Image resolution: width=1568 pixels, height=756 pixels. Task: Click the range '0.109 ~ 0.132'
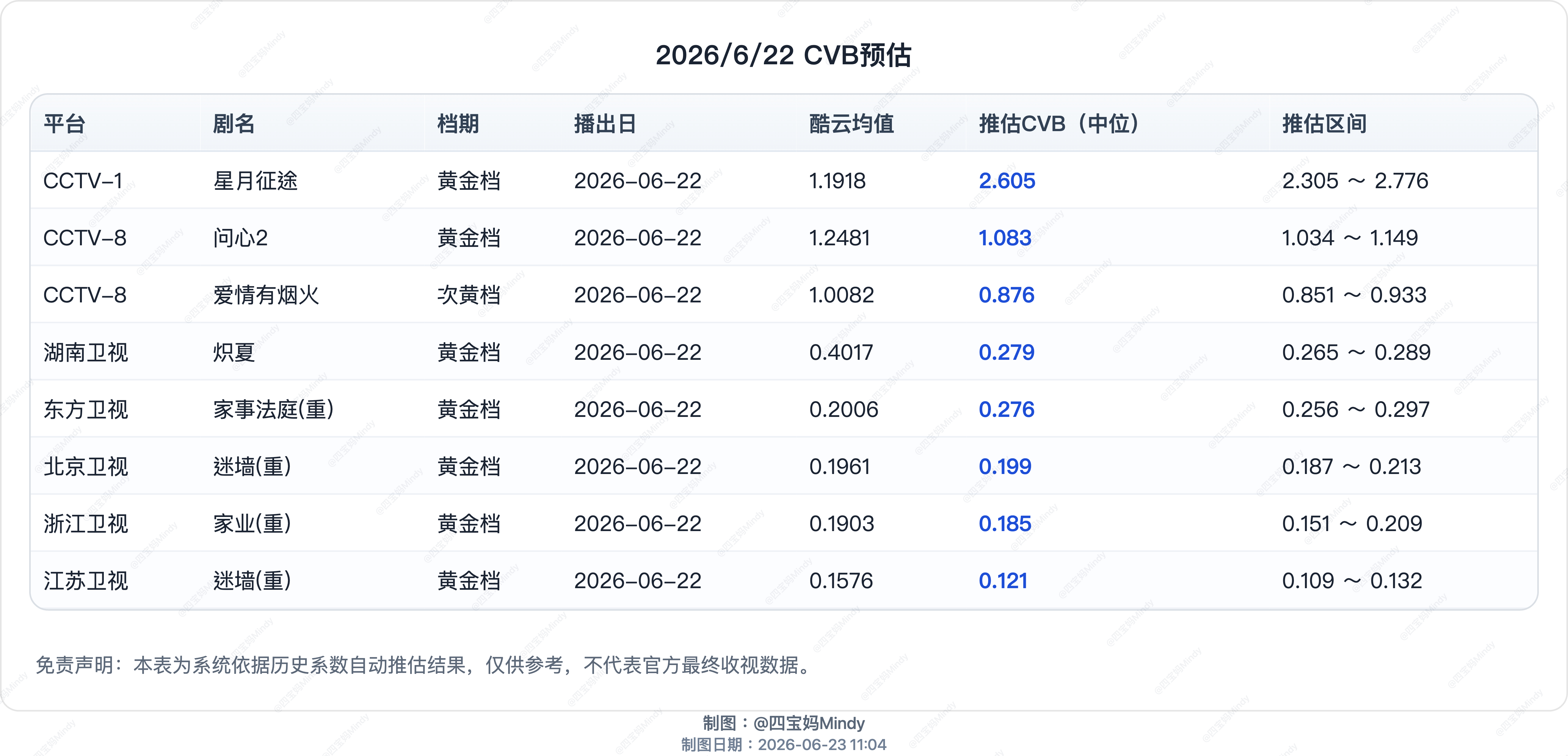pos(1352,581)
